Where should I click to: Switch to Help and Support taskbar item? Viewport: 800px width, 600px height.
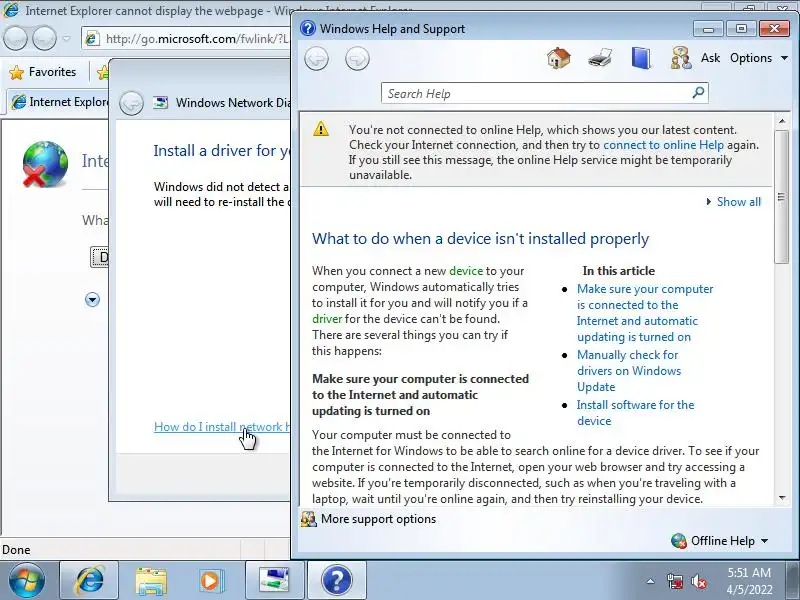(336, 580)
